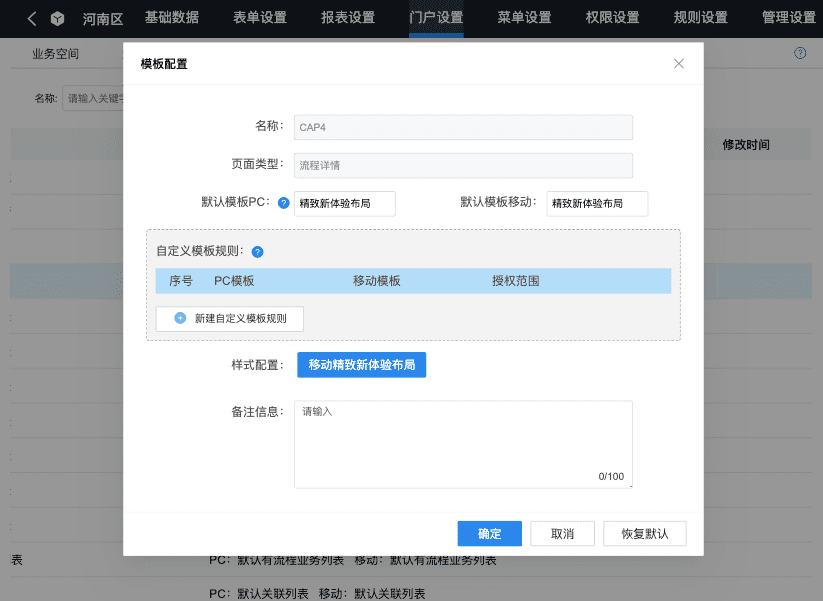Click the 默认关联列表 row text

(x=317, y=594)
